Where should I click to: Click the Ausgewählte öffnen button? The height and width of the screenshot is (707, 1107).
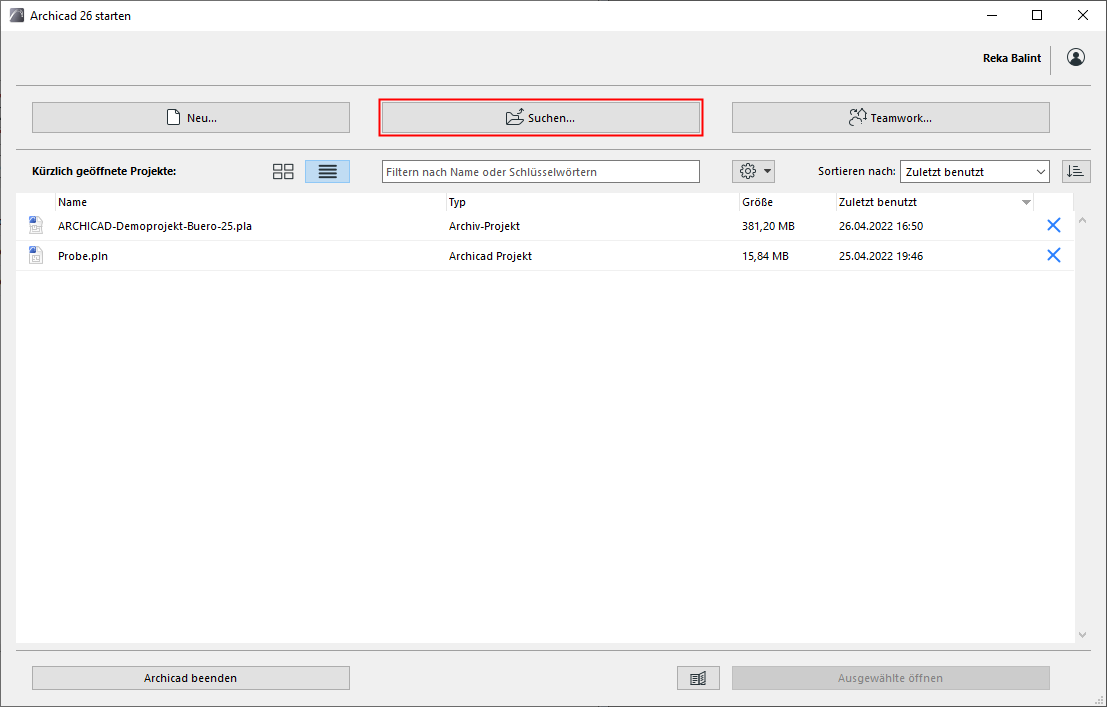click(890, 678)
